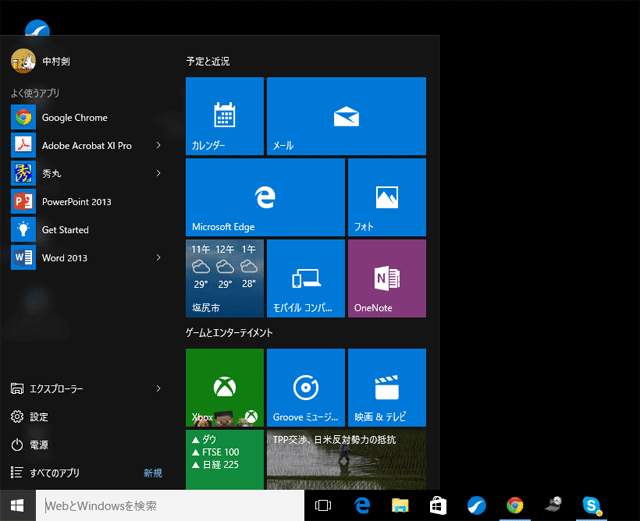640x521 pixels.
Task: Open the カレンダー calendar tile
Action: pyautogui.click(x=224, y=116)
